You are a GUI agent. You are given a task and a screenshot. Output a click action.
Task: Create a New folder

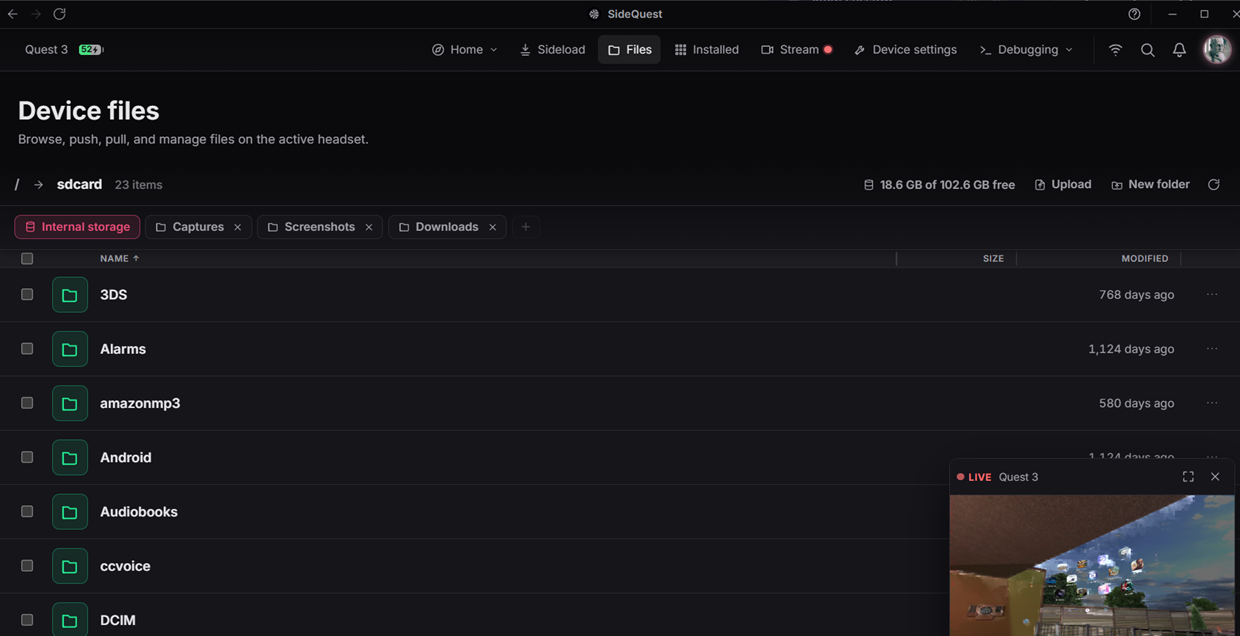[x=1150, y=185]
